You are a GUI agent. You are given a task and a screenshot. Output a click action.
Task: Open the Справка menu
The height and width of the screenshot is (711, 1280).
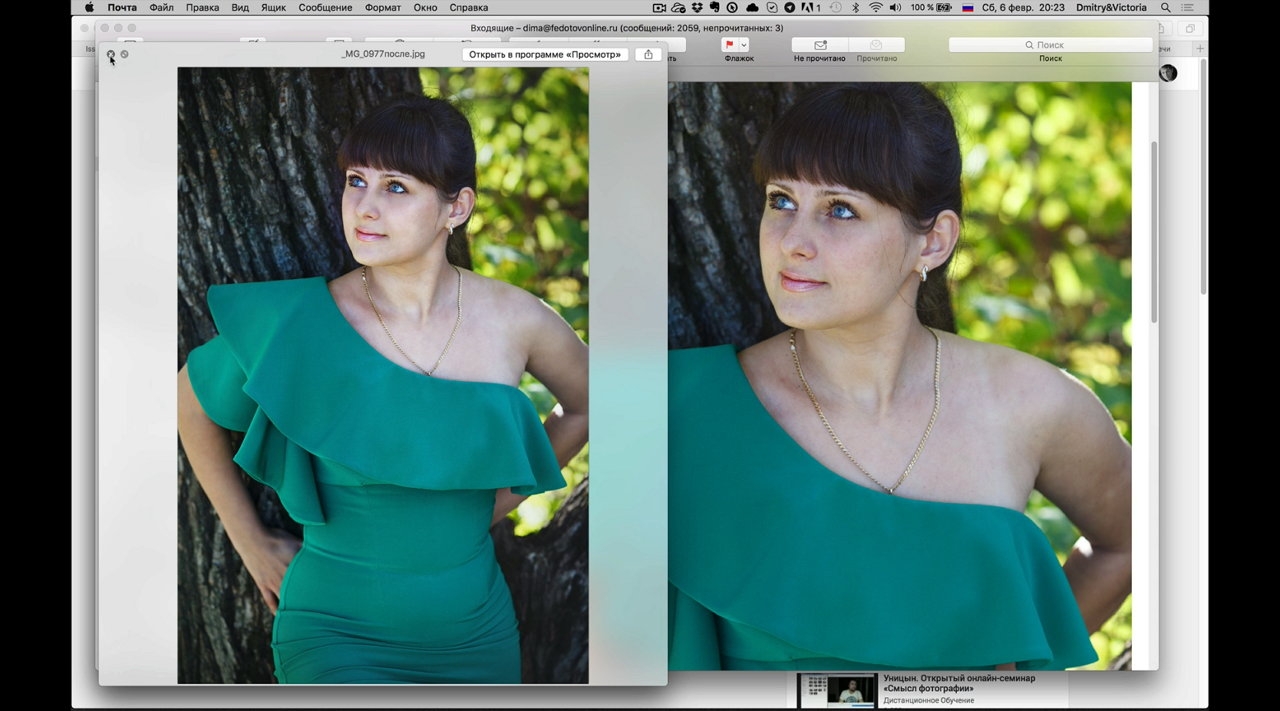tap(469, 7)
